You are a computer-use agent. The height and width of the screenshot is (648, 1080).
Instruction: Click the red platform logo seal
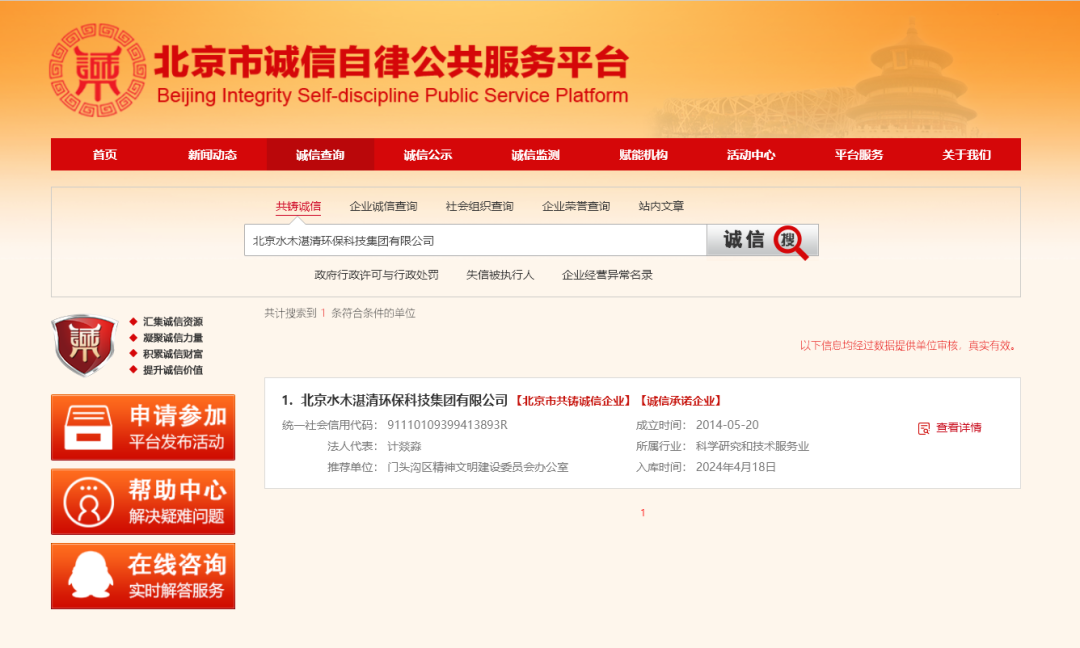click(98, 70)
